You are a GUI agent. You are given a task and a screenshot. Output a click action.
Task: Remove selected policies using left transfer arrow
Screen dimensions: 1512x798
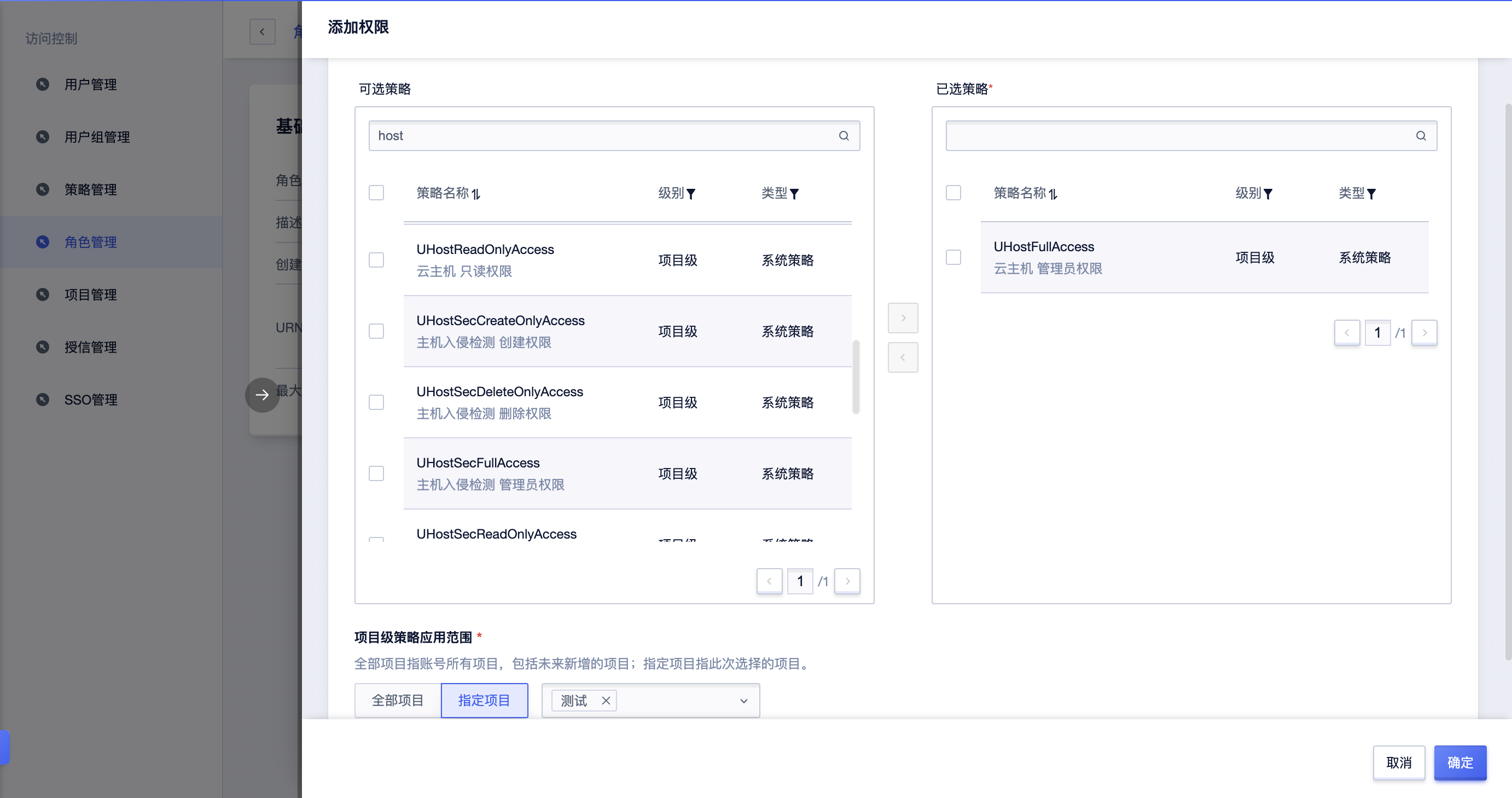pos(903,357)
